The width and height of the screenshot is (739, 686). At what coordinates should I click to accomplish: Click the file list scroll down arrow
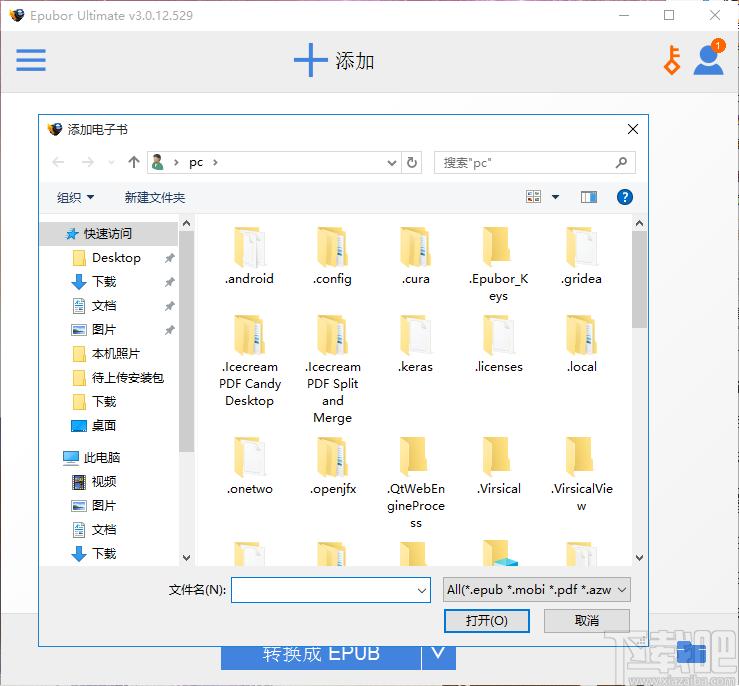[639, 558]
